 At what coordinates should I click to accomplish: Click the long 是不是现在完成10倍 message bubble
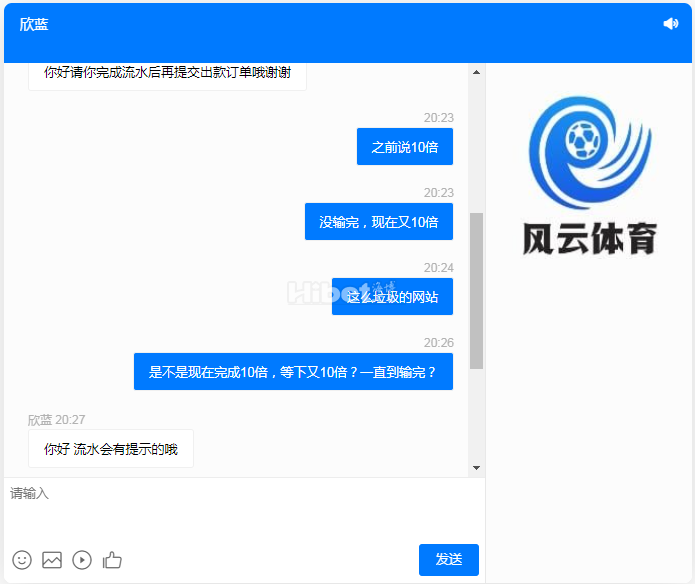coord(292,372)
